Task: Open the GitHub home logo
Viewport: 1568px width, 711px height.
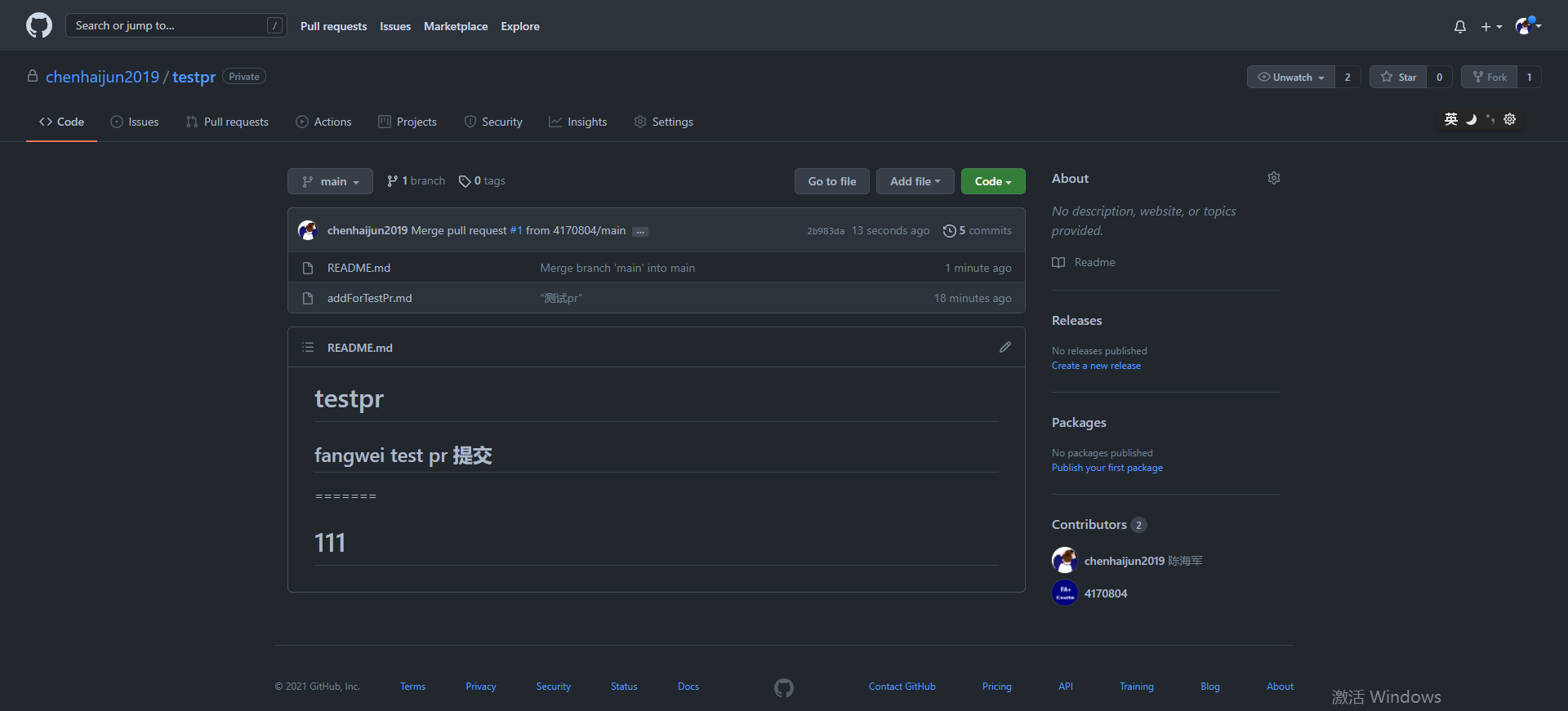Action: tap(39, 25)
